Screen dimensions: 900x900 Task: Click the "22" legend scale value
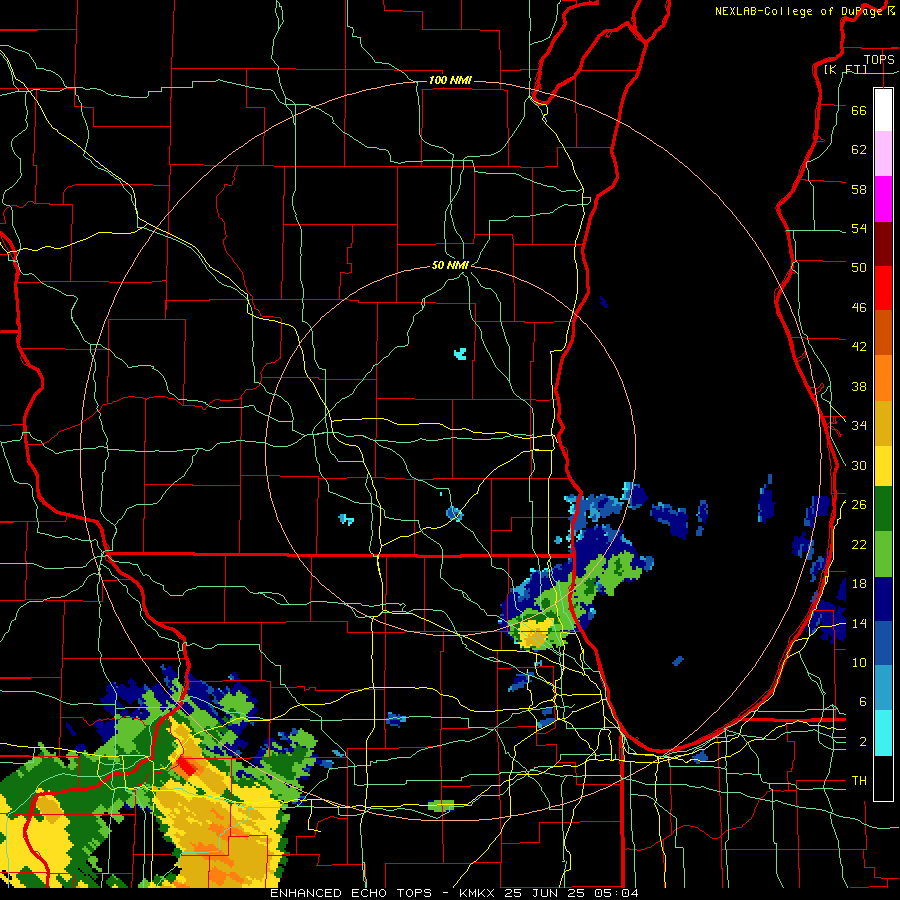pos(859,544)
